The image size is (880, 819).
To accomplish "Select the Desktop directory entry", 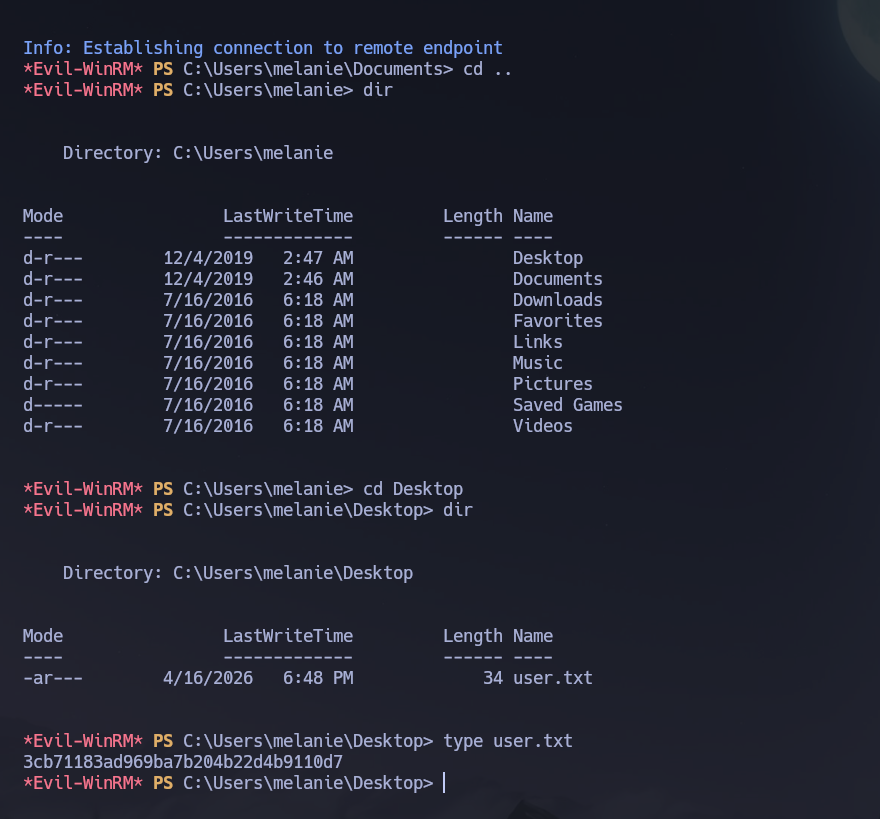I will coord(547,257).
